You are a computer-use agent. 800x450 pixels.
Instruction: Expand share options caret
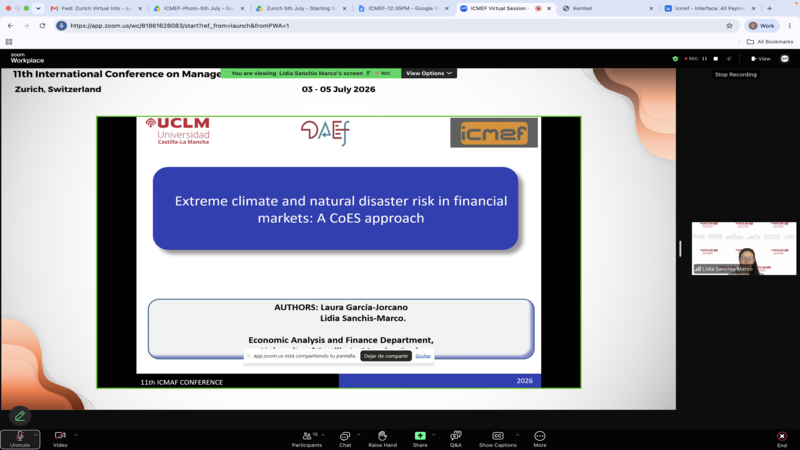(434, 435)
